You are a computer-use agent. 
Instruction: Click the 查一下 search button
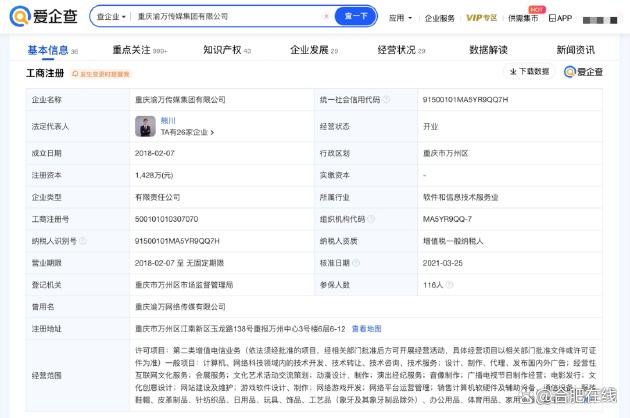(356, 16)
